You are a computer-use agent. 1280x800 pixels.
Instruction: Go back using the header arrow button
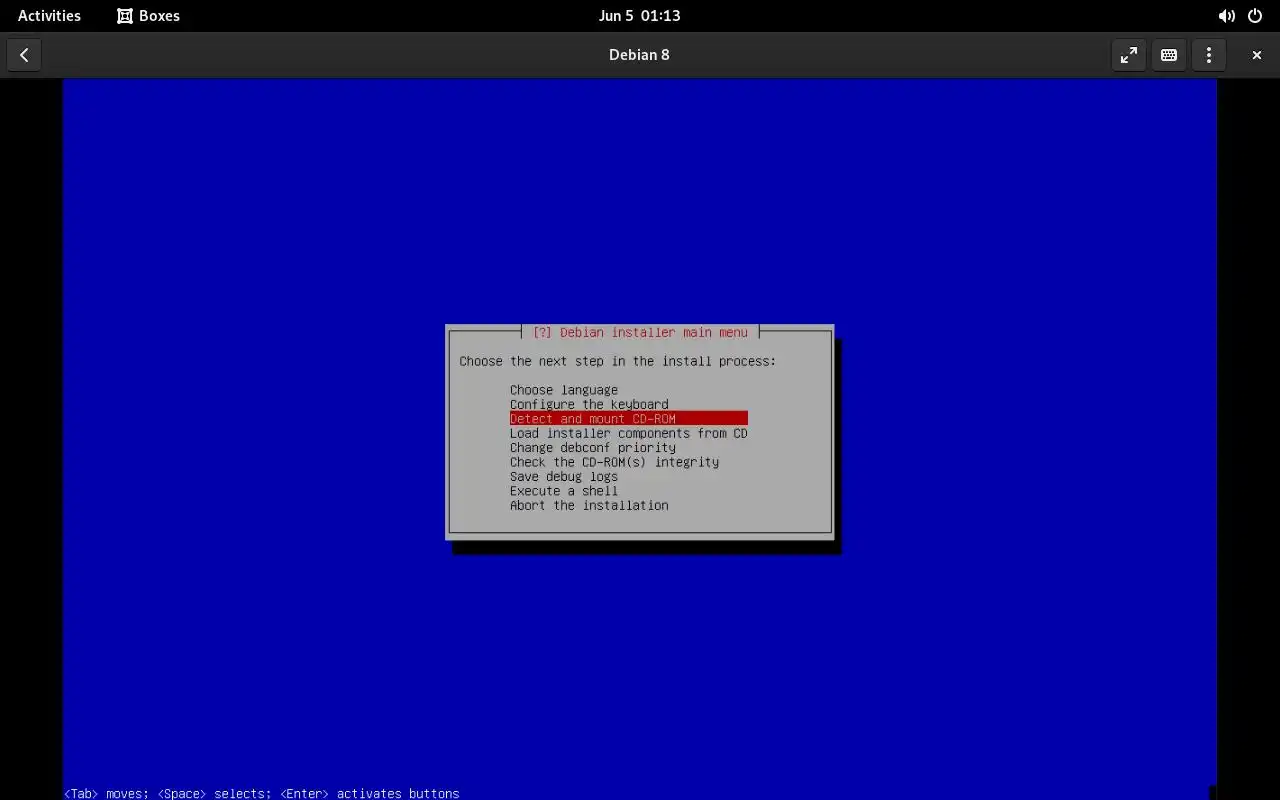point(24,55)
